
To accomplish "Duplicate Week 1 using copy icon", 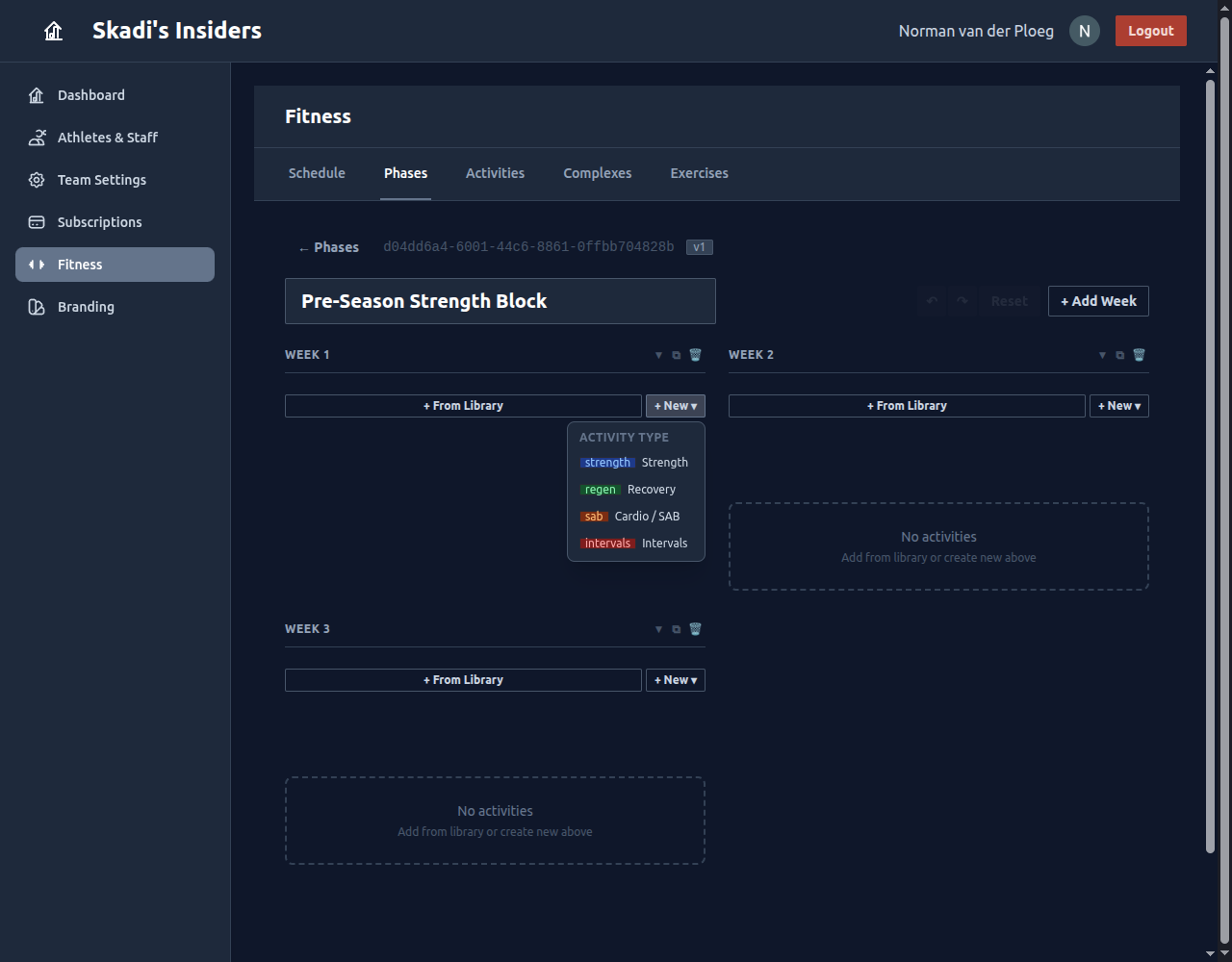I will tap(677, 355).
